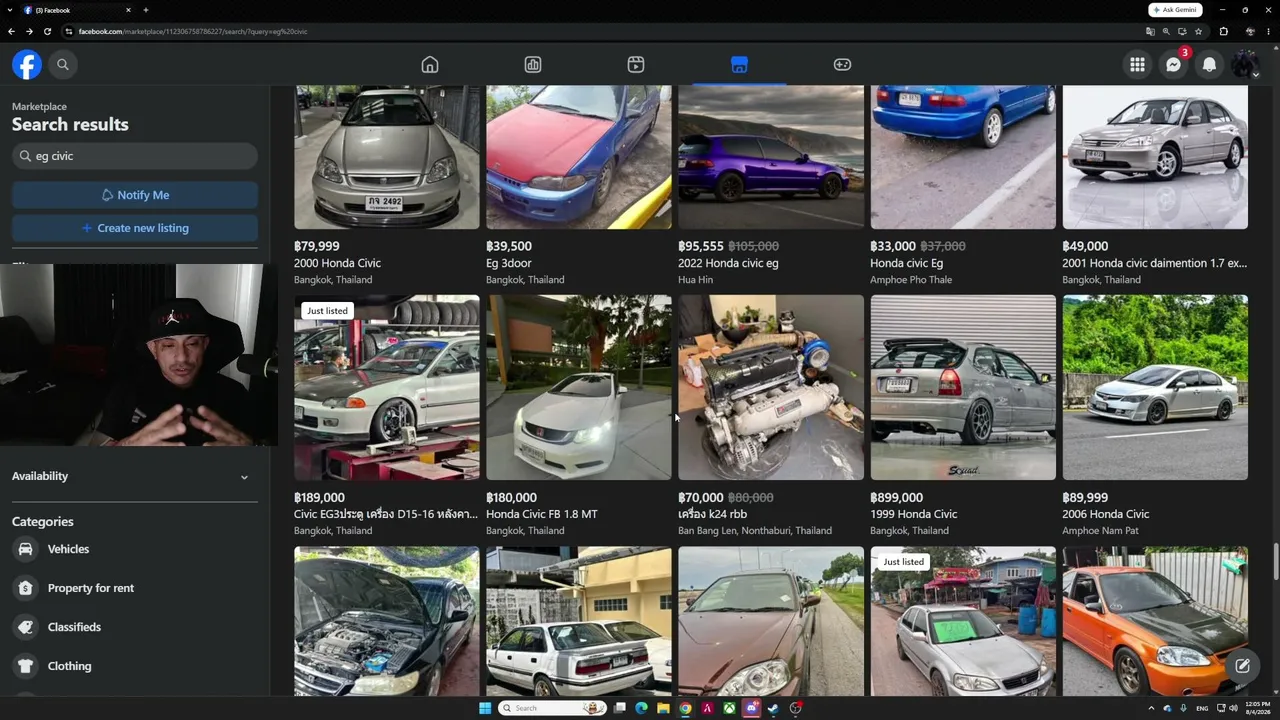The image size is (1280, 720).
Task: Open the Reels video icon
Action: pos(636,65)
